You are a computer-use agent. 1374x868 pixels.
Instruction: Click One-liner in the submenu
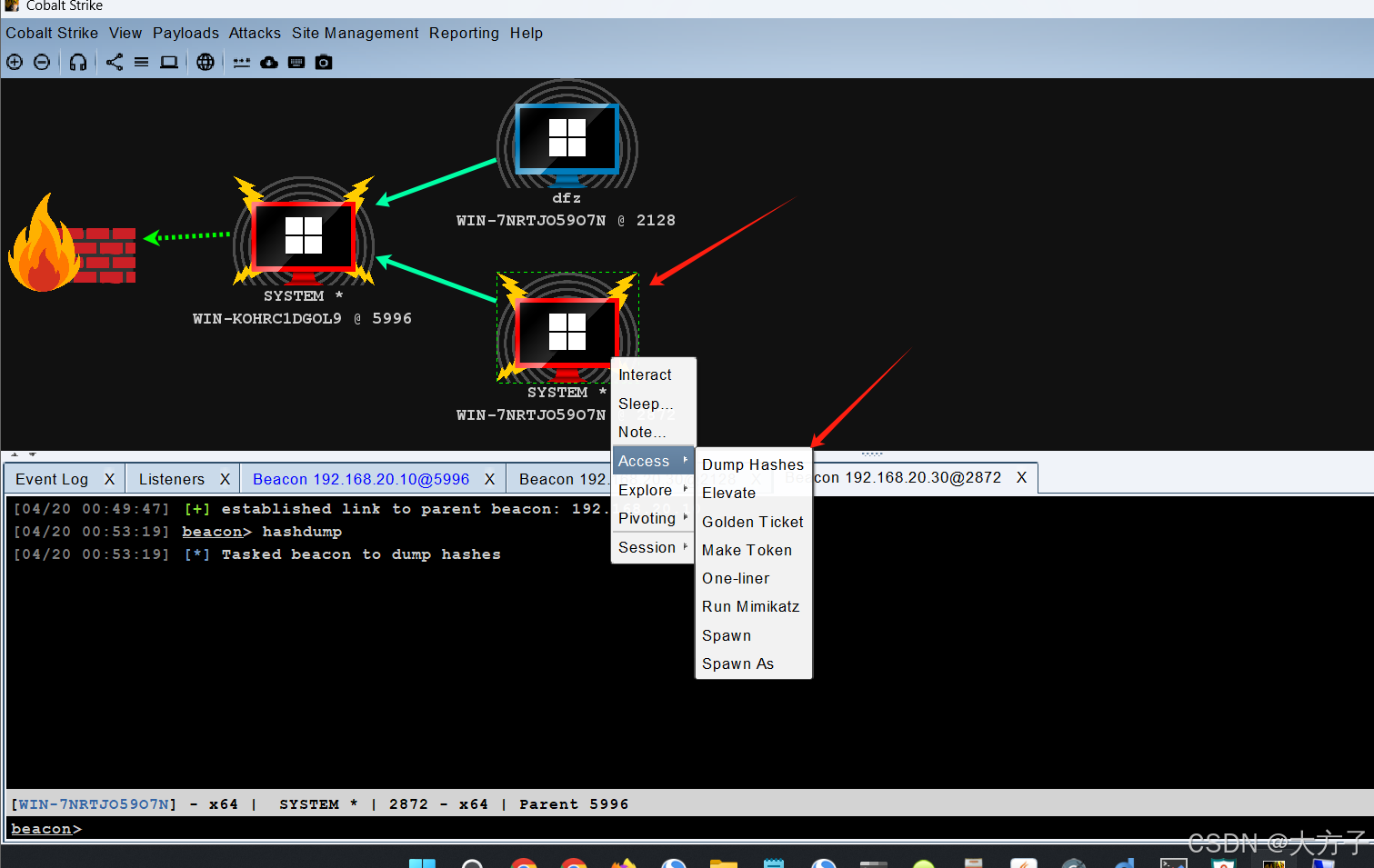(x=753, y=578)
